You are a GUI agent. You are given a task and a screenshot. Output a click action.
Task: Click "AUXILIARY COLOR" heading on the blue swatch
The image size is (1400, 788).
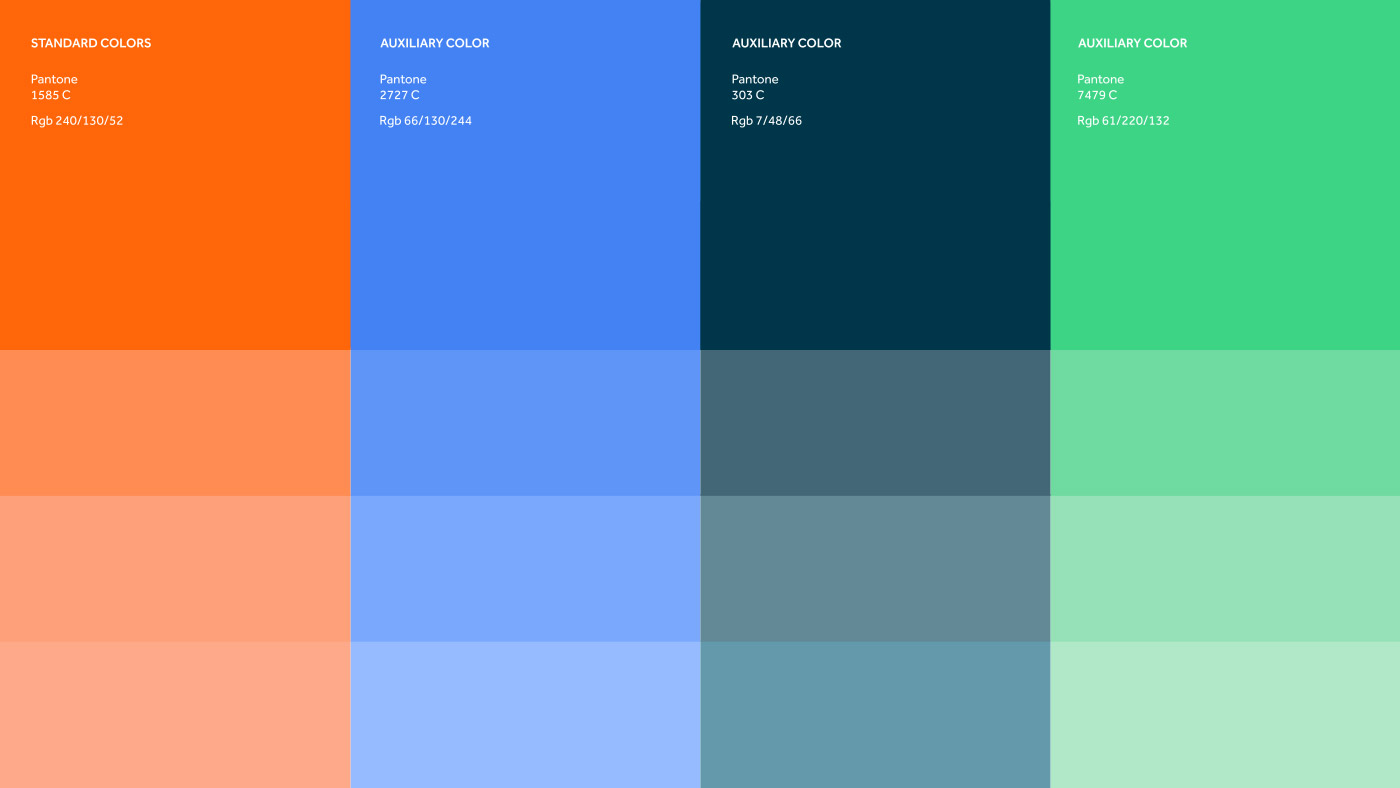(435, 43)
